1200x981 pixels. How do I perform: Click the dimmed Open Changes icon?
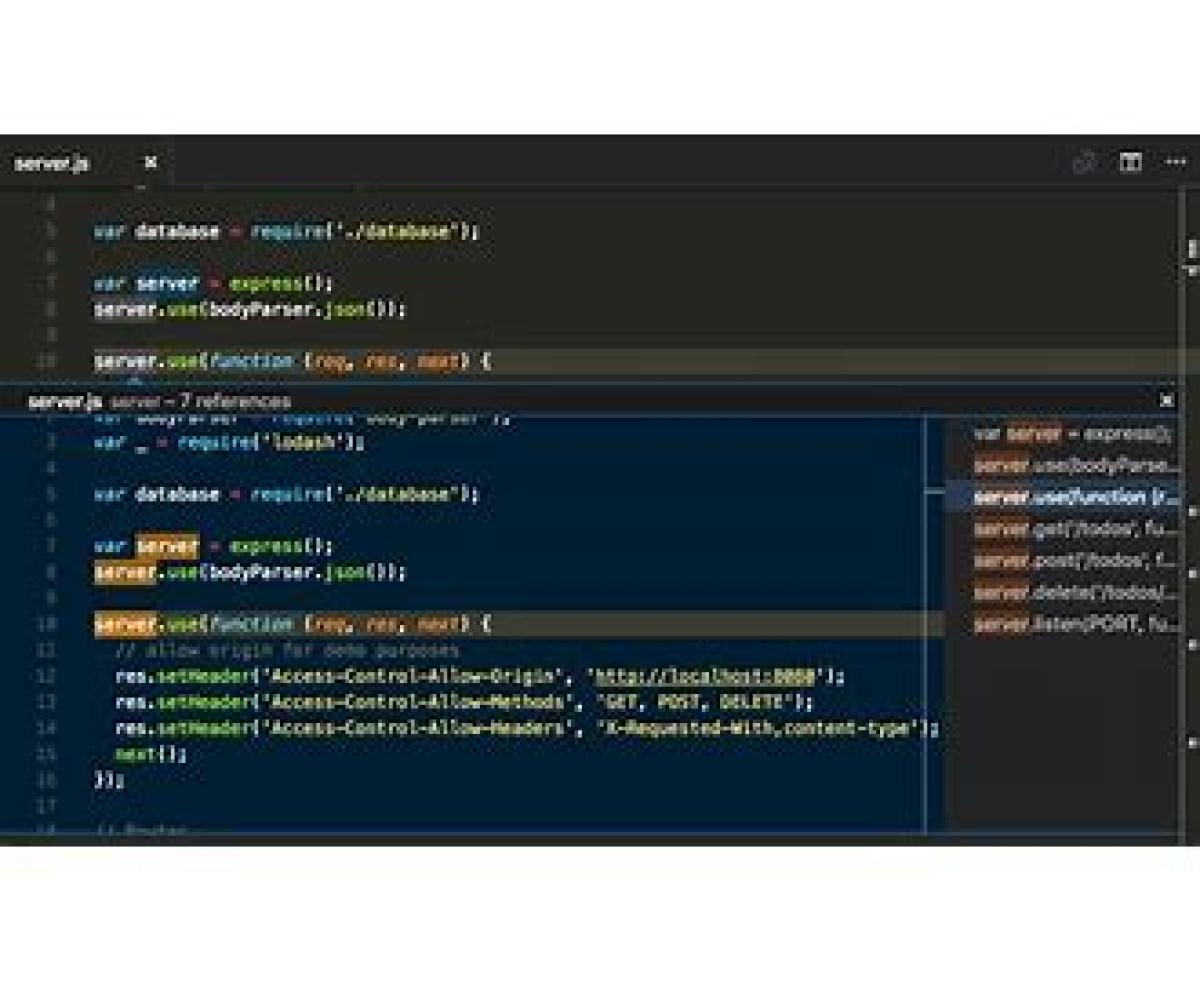[1084, 163]
